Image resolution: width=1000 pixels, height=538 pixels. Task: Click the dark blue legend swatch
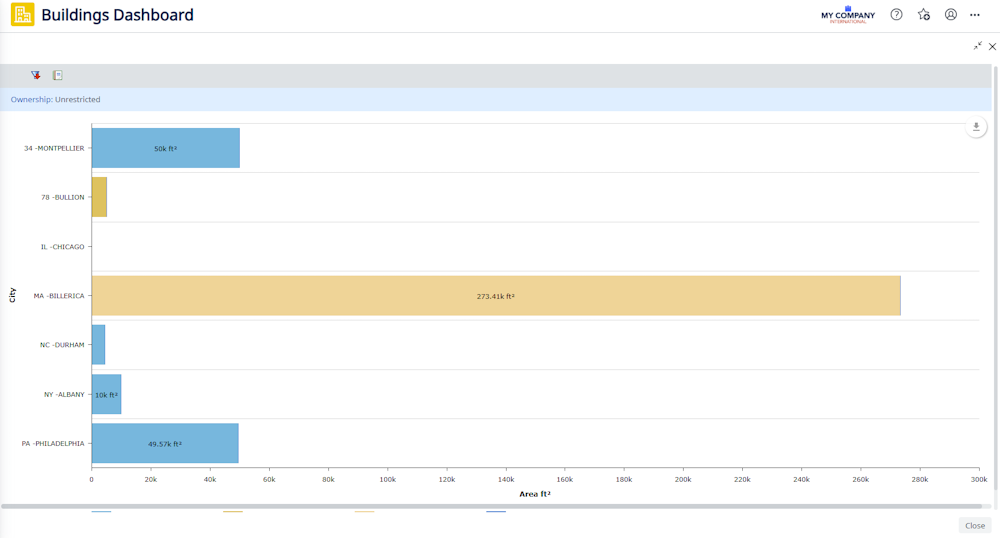[x=496, y=511]
